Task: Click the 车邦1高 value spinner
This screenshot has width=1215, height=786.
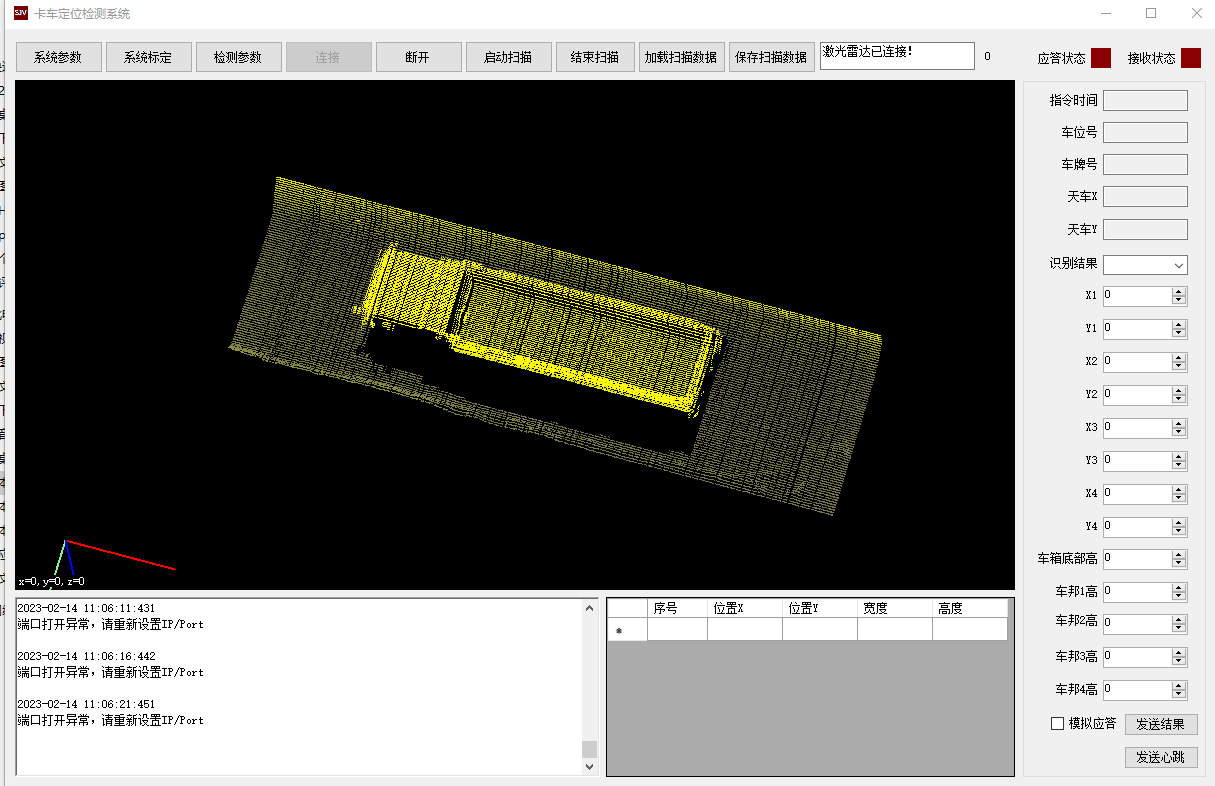Action: (1145, 591)
